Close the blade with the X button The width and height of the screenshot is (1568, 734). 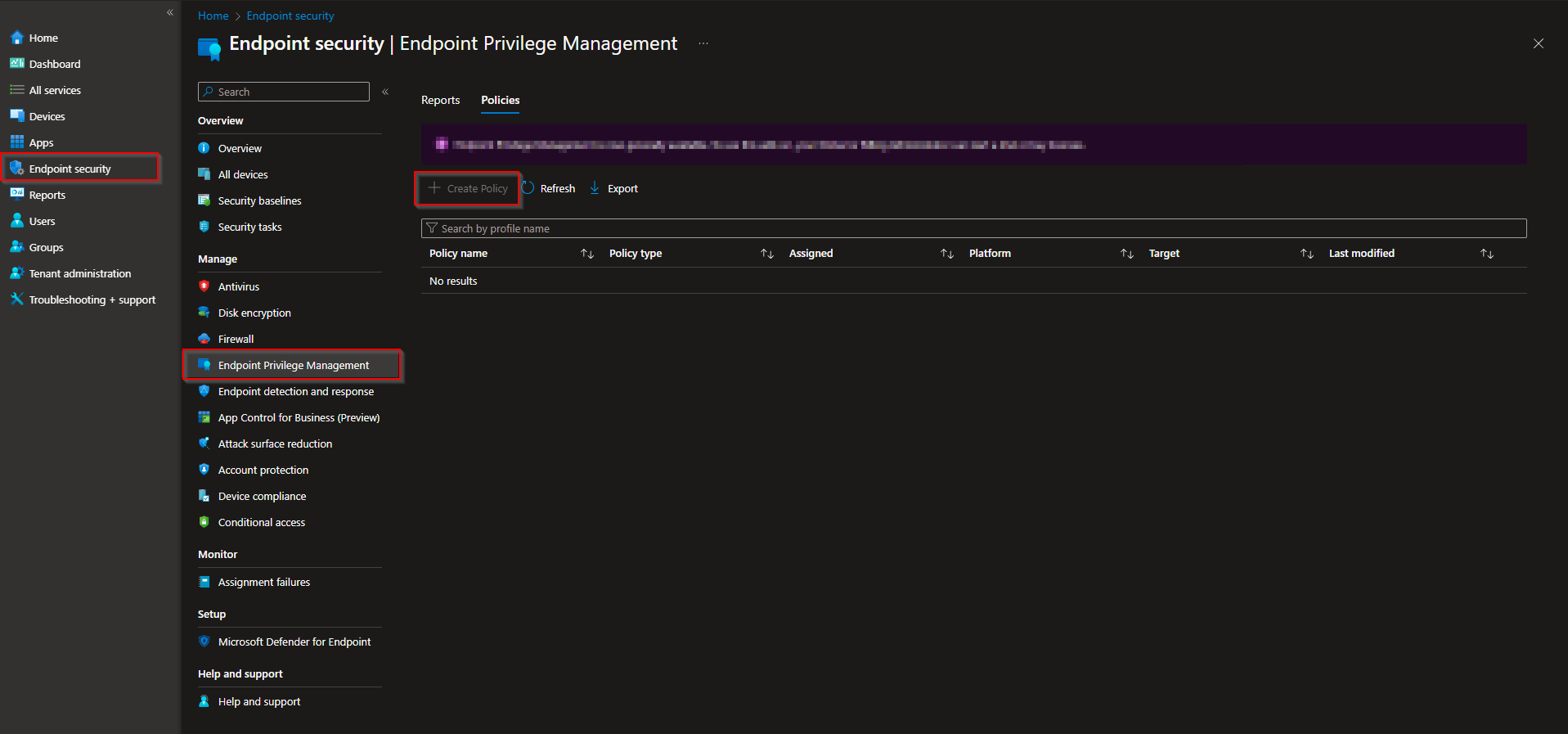pyautogui.click(x=1539, y=43)
